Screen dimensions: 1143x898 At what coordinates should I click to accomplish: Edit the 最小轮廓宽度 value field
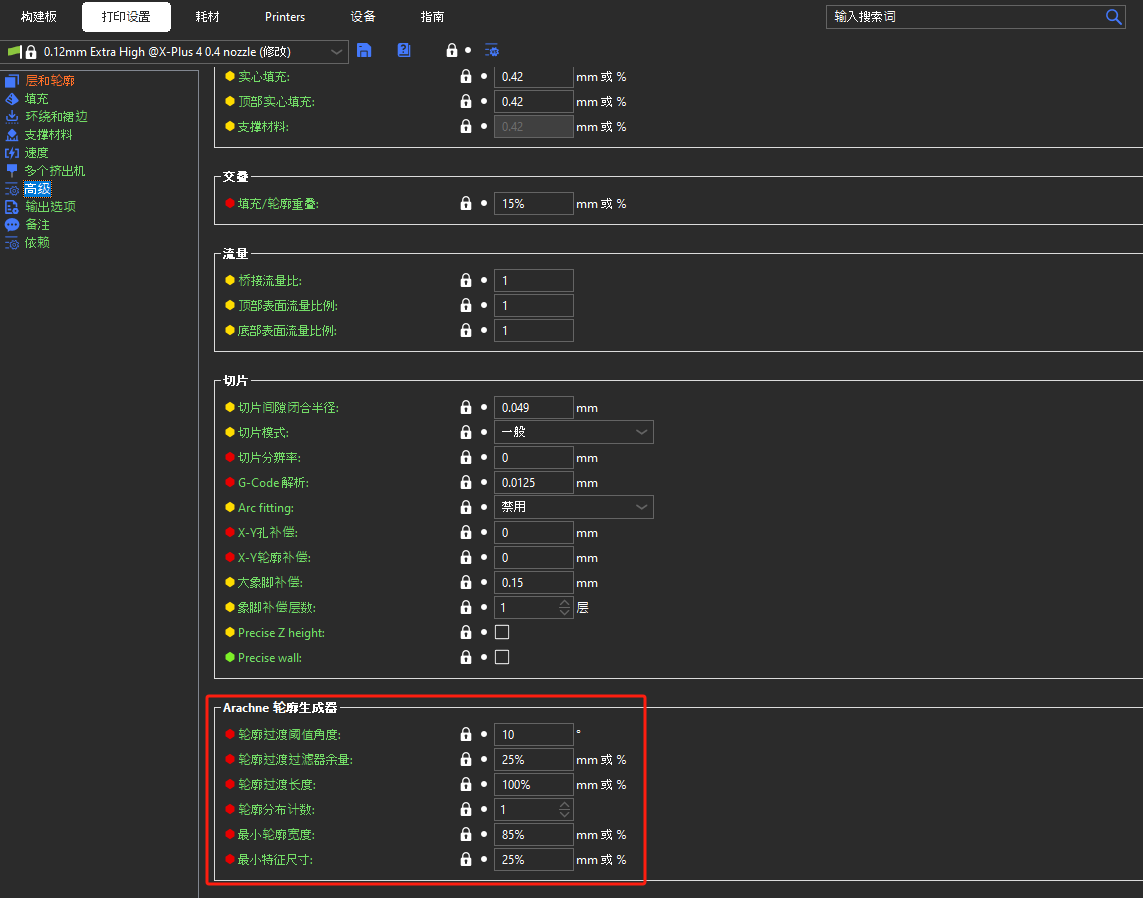point(534,835)
